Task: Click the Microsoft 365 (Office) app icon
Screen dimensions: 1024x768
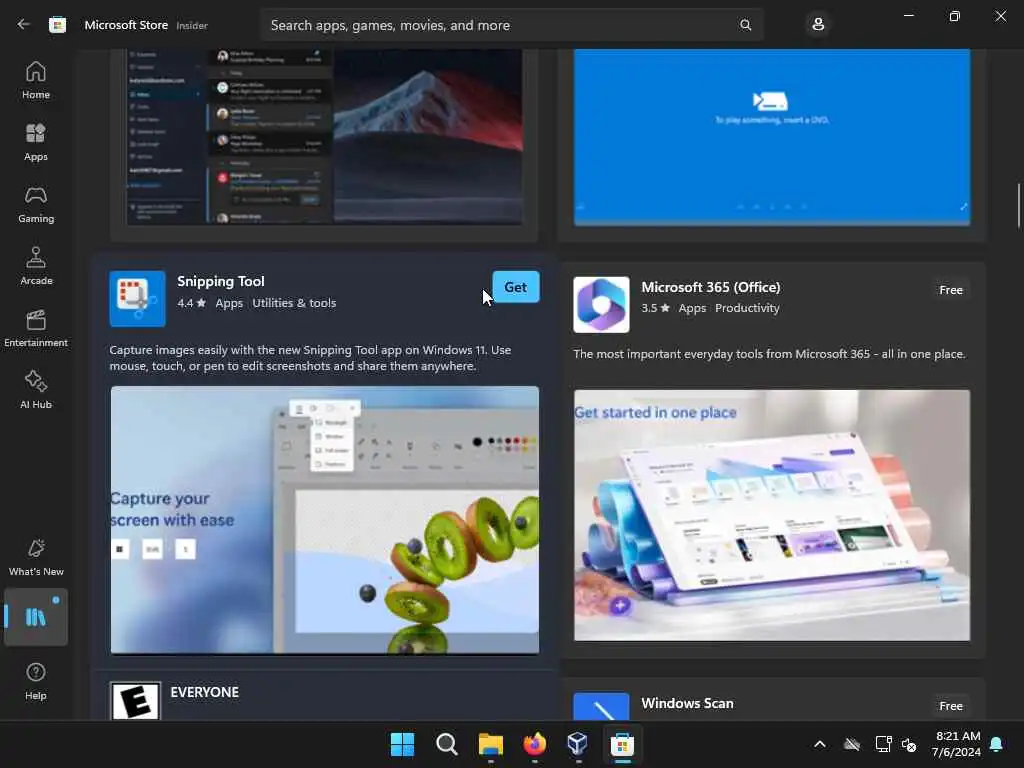Action: click(x=601, y=304)
